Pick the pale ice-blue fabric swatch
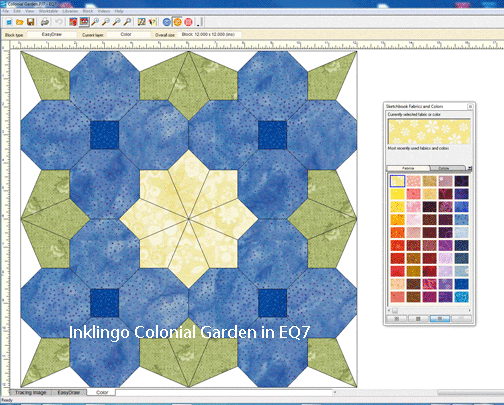504x405 pixels. 462,232
